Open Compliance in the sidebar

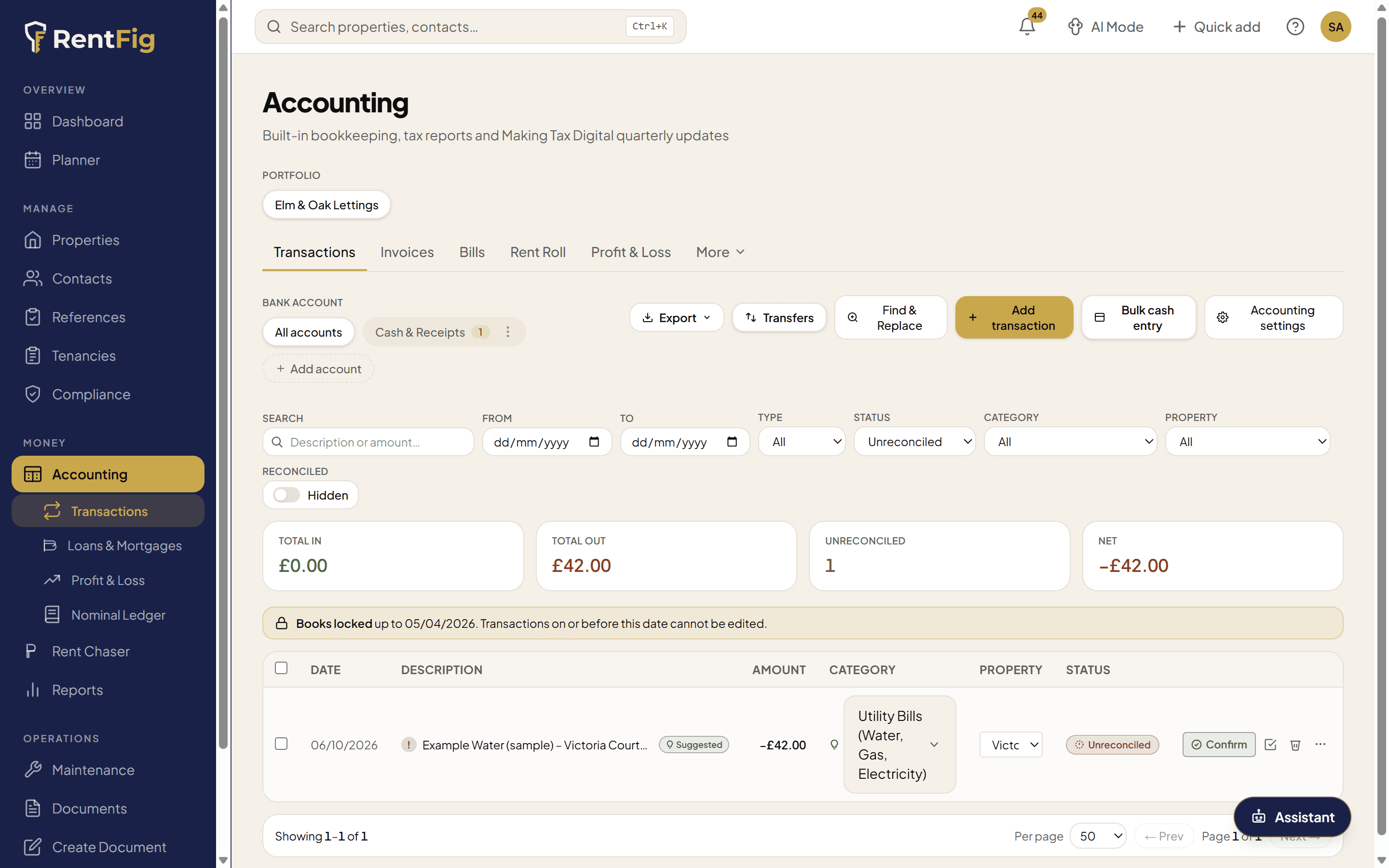[108, 394]
